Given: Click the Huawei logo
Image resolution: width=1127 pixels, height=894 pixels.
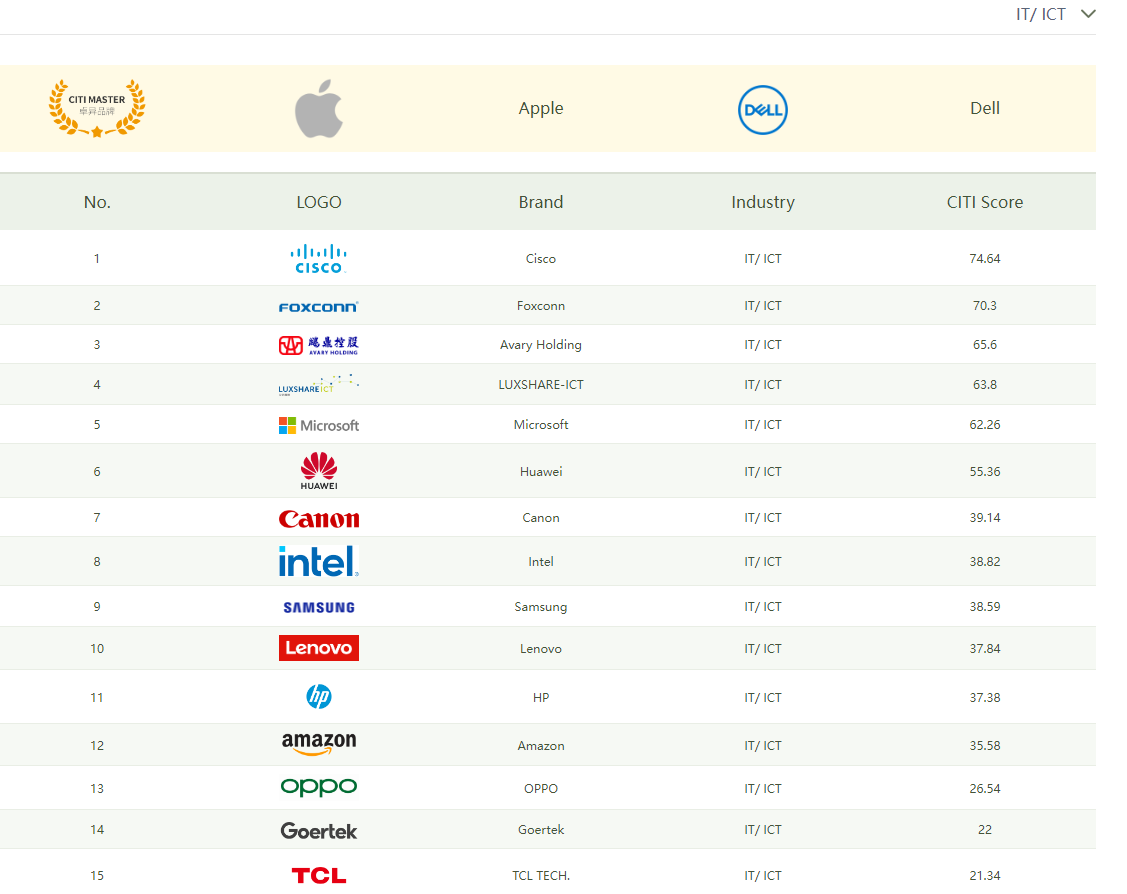Looking at the screenshot, I should 319,471.
